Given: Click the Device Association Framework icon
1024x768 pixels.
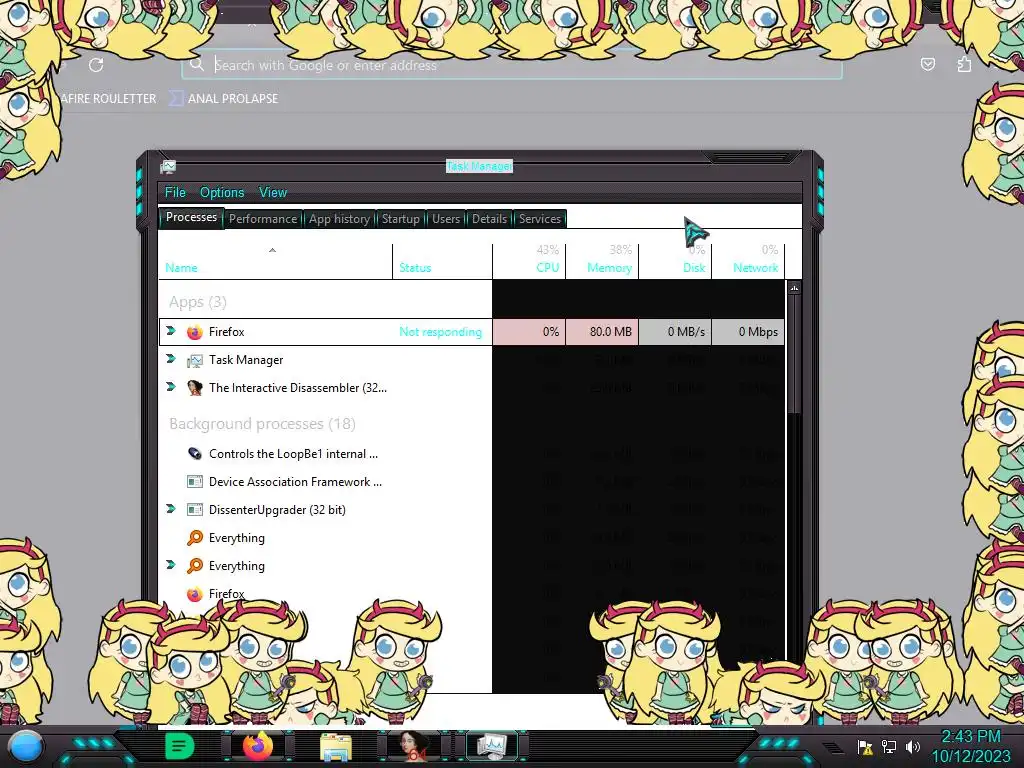Looking at the screenshot, I should click(x=195, y=482).
